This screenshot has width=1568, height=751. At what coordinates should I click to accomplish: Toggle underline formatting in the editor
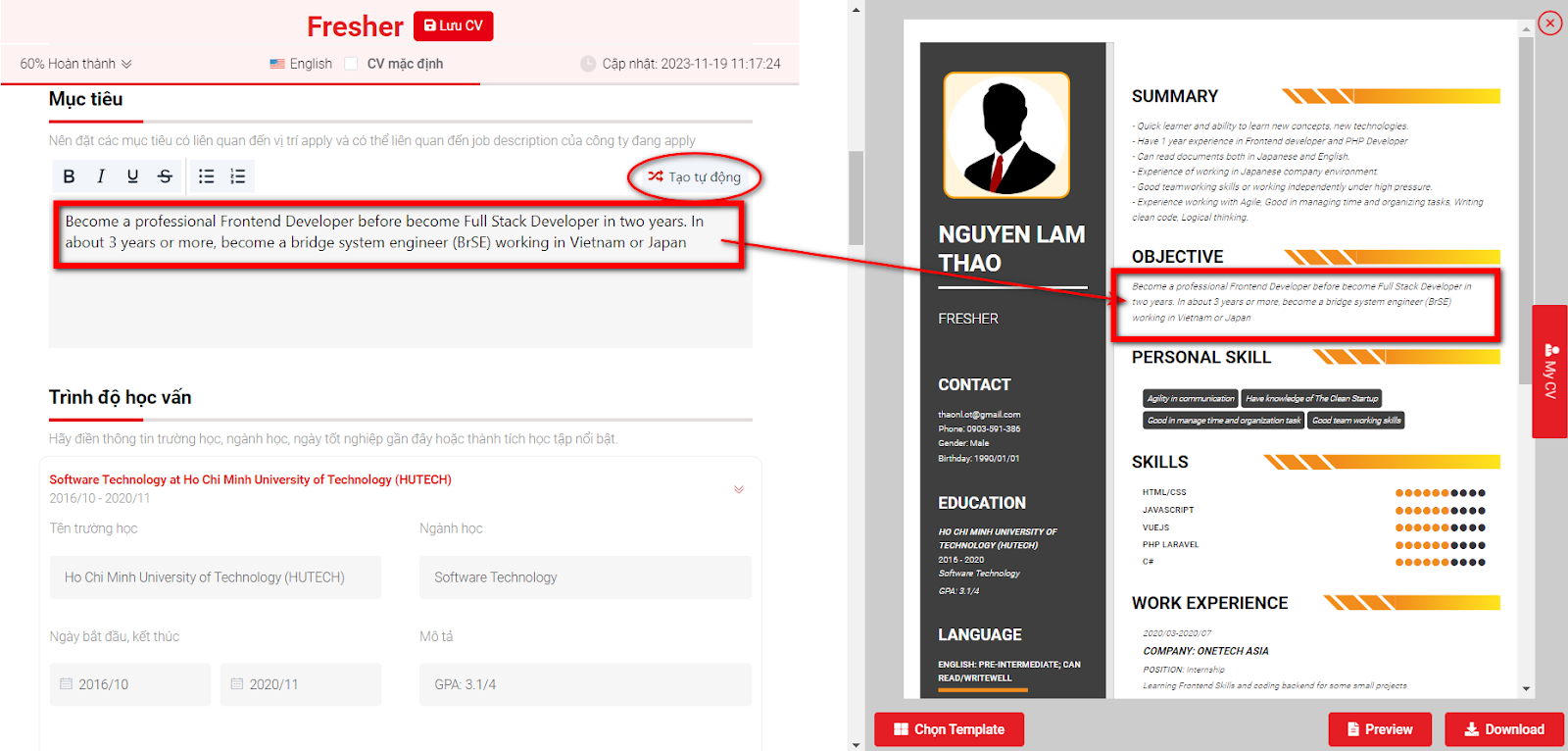point(132,176)
